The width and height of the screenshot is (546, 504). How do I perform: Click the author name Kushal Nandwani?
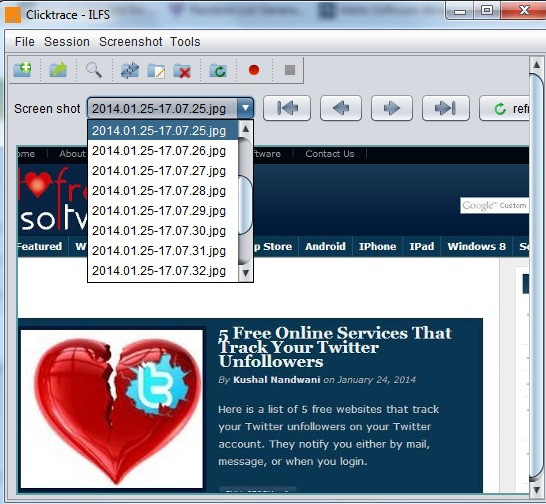click(276, 380)
